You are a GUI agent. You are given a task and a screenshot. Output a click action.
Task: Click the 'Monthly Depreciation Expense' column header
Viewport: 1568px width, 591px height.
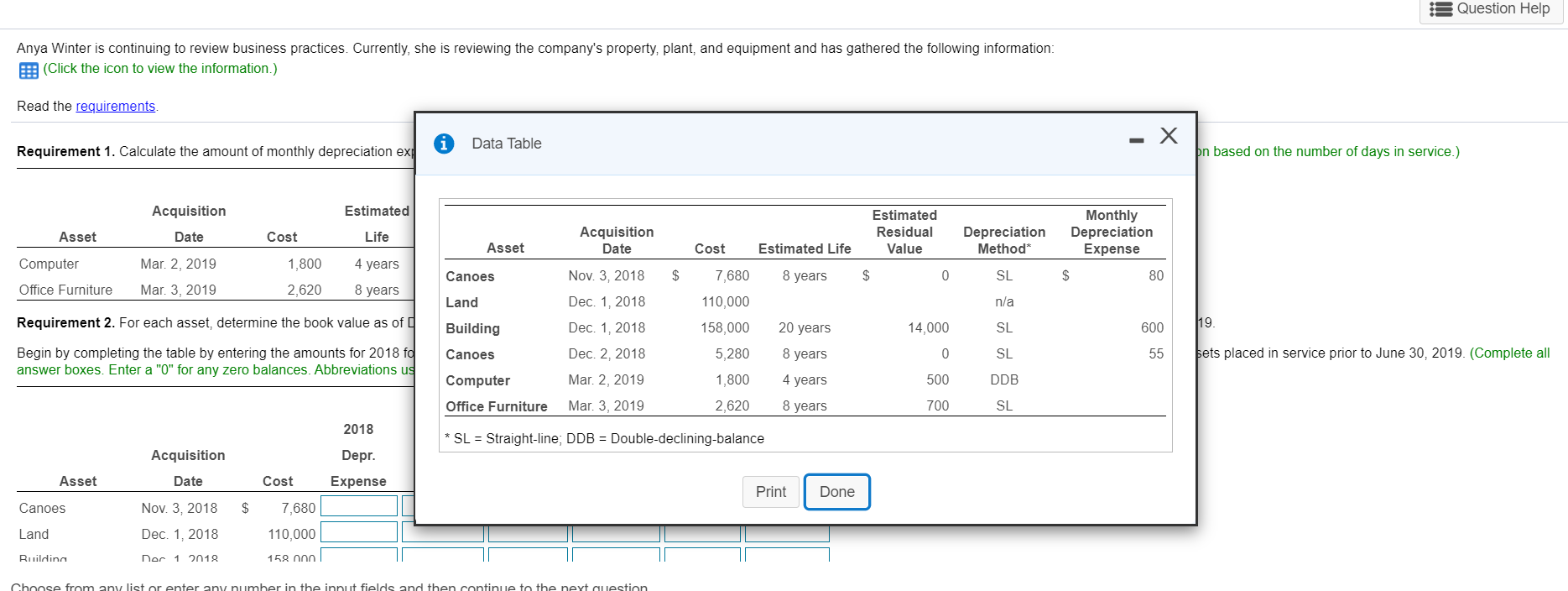point(1112,232)
